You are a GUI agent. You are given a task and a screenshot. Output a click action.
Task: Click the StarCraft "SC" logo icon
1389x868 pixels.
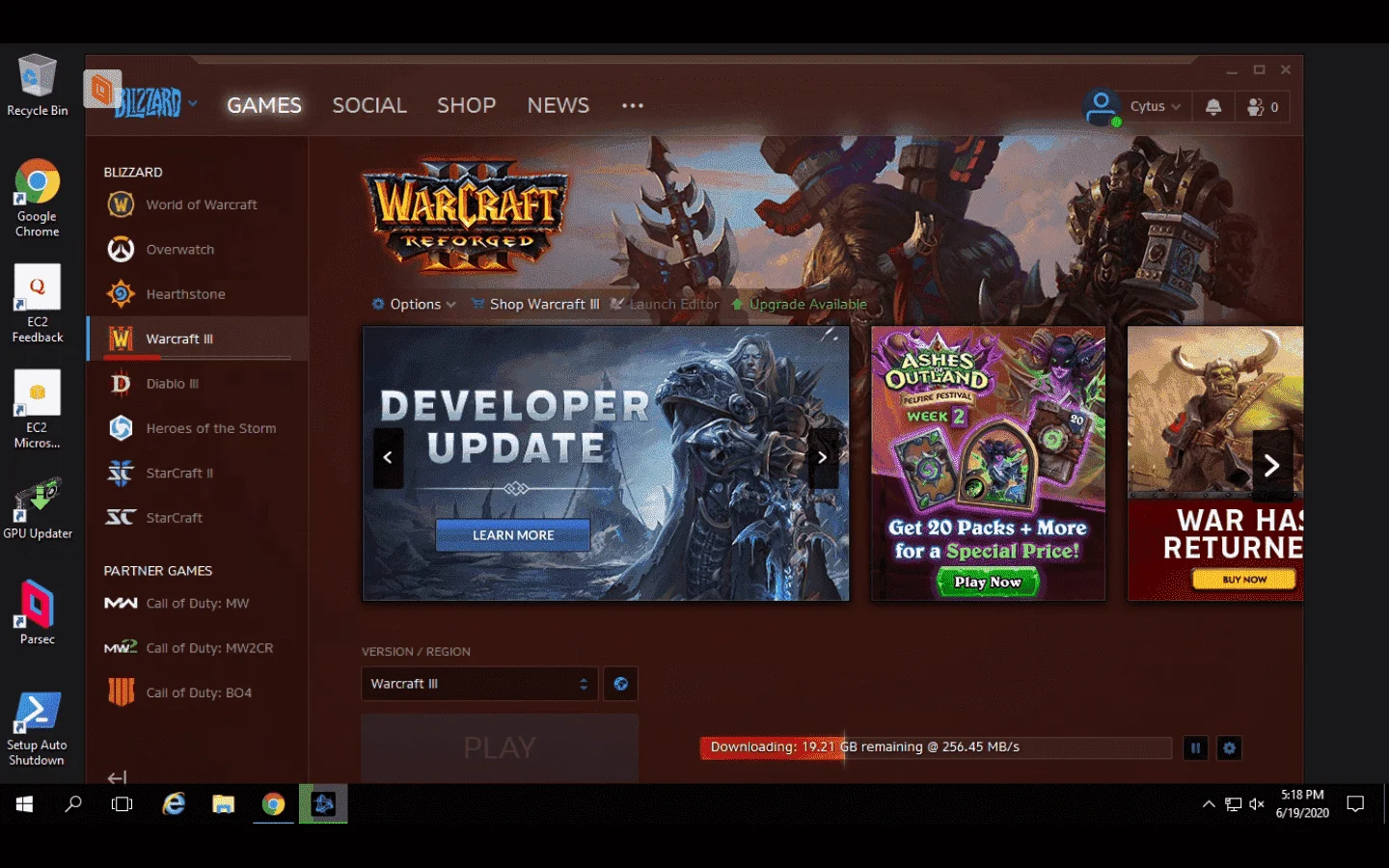[x=121, y=517]
